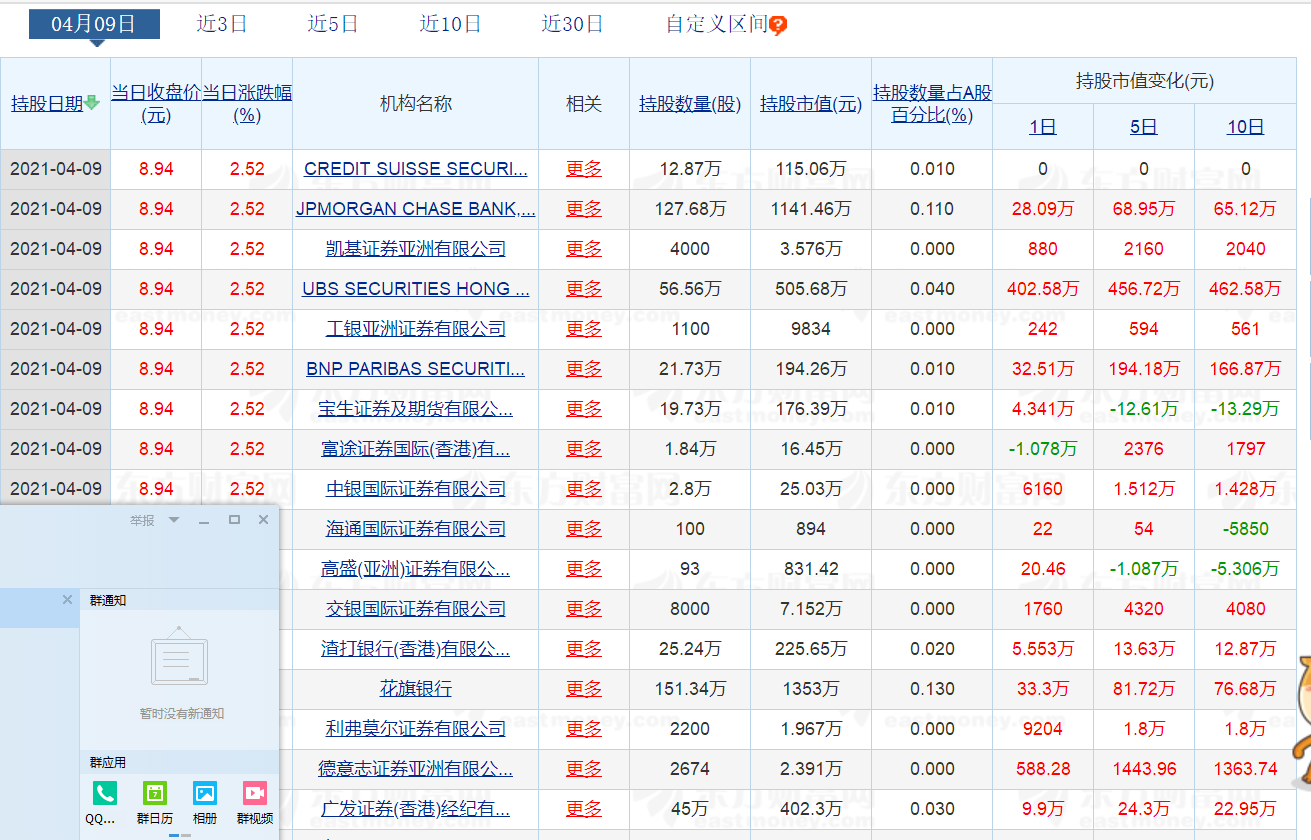Click 更多 in BNP PARIBAS row
The height and width of the screenshot is (840, 1311).
click(x=584, y=369)
